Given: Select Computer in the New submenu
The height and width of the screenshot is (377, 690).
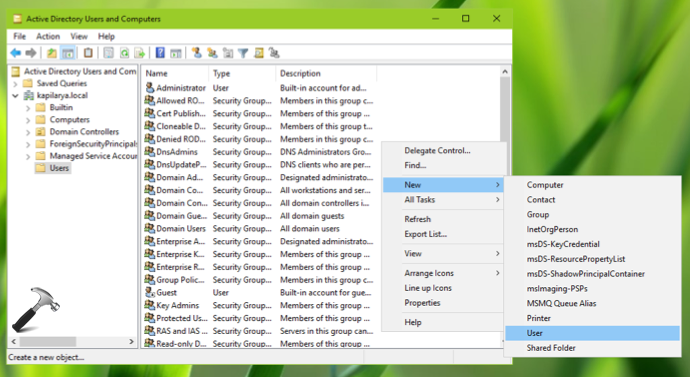Looking at the screenshot, I should [x=592, y=185].
